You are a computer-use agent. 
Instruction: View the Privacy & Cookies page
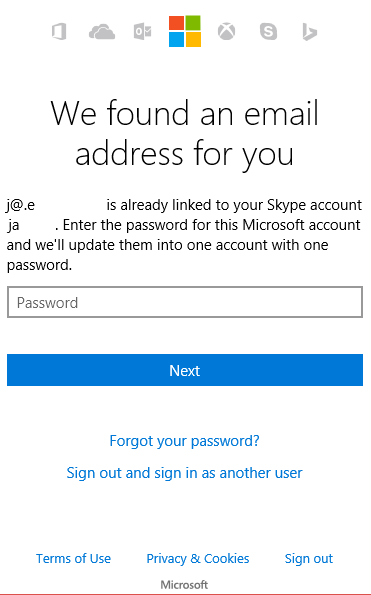pyautogui.click(x=198, y=559)
